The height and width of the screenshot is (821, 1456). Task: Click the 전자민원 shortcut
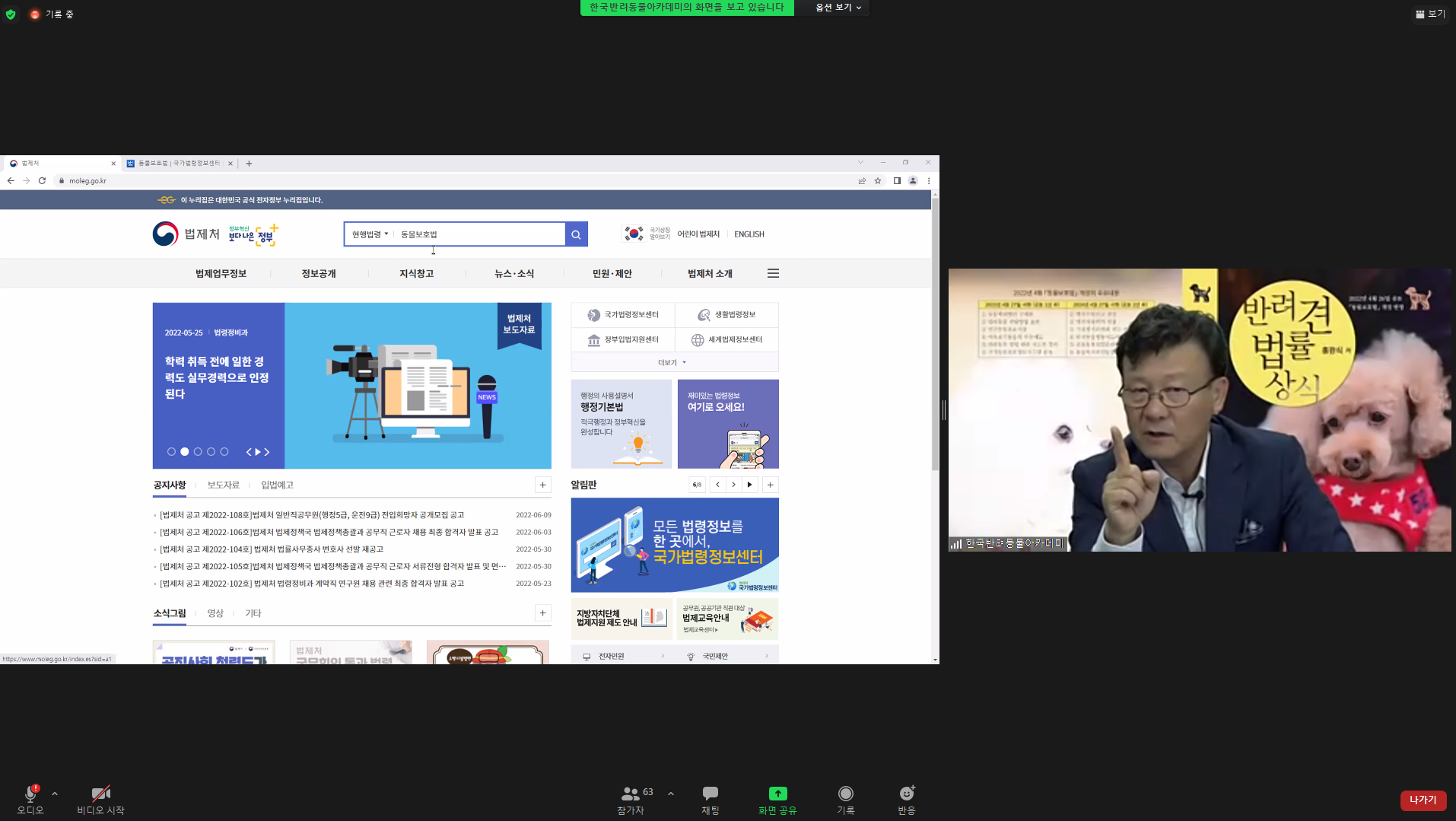(x=623, y=656)
